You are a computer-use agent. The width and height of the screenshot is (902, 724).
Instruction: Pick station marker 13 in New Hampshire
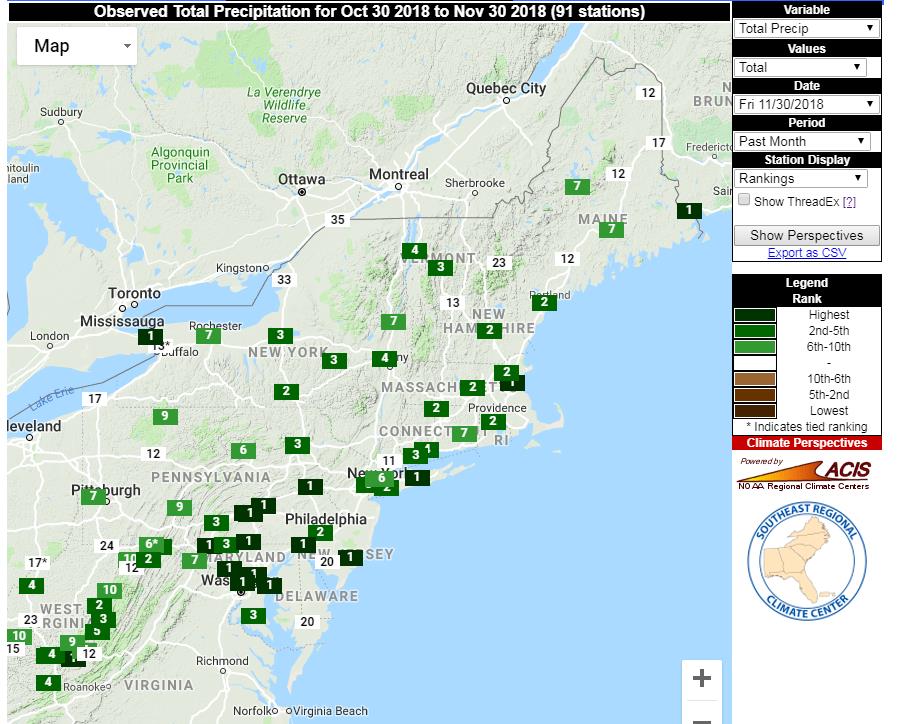pyautogui.click(x=453, y=302)
